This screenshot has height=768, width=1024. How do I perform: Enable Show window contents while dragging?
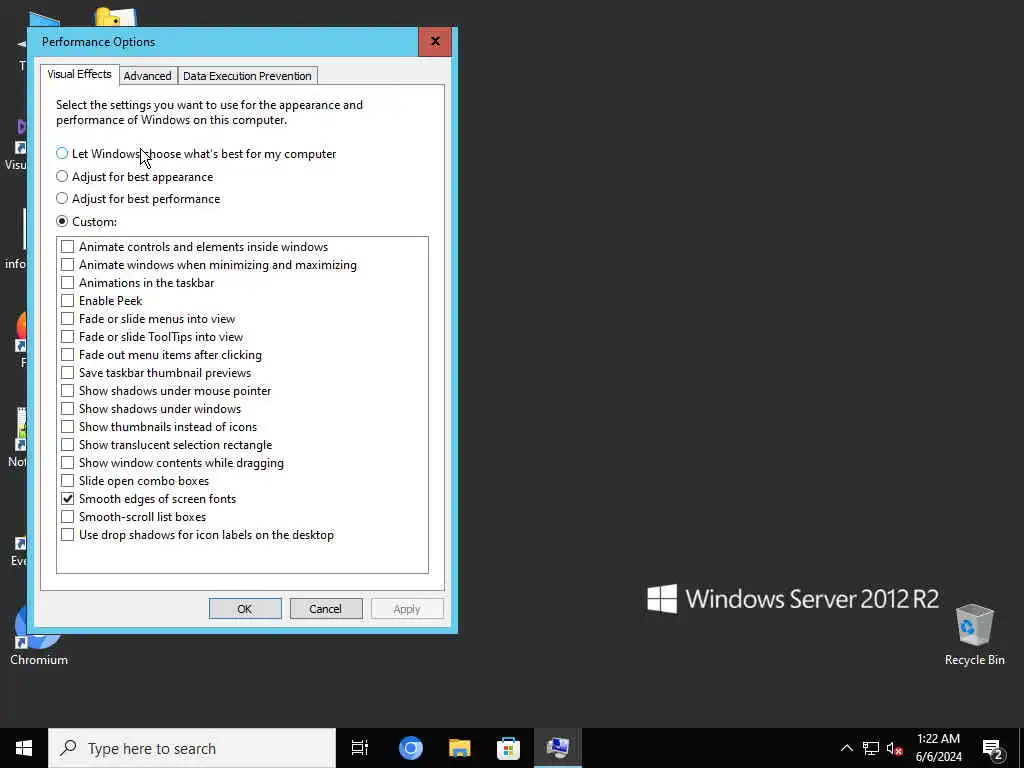pyautogui.click(x=67, y=462)
